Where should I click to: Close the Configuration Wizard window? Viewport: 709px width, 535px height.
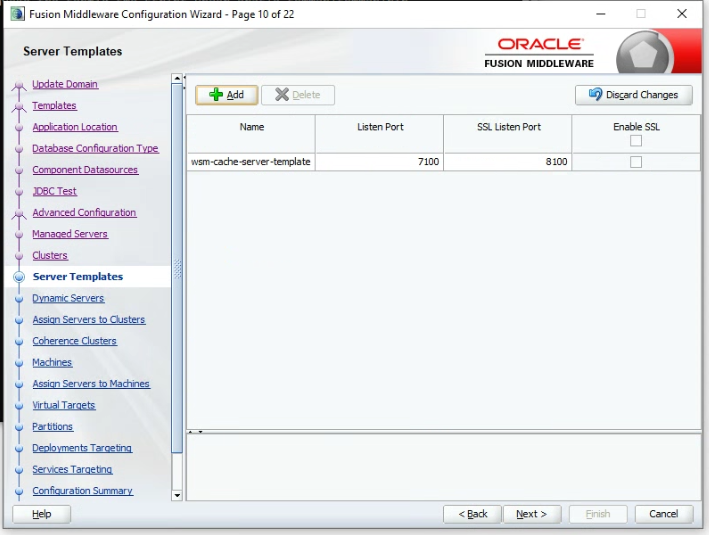682,14
